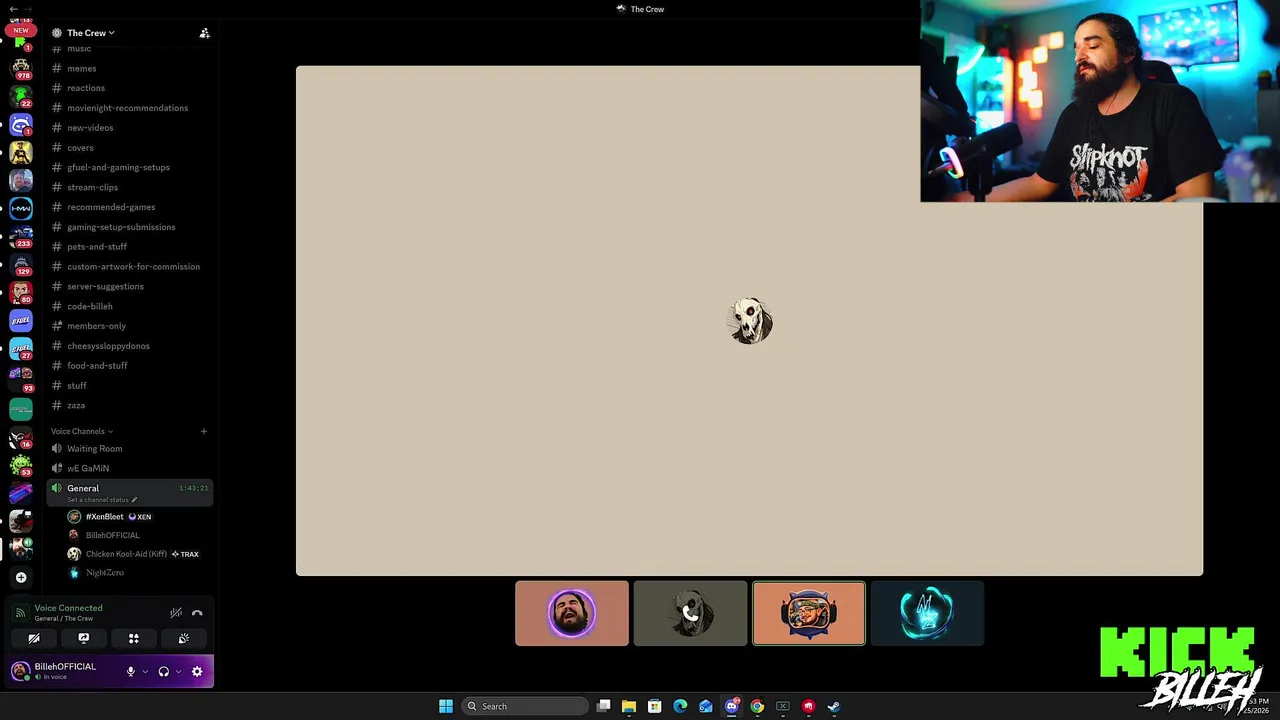Open Task View on taskbar
Screen dimensions: 1280x720
(x=603, y=706)
